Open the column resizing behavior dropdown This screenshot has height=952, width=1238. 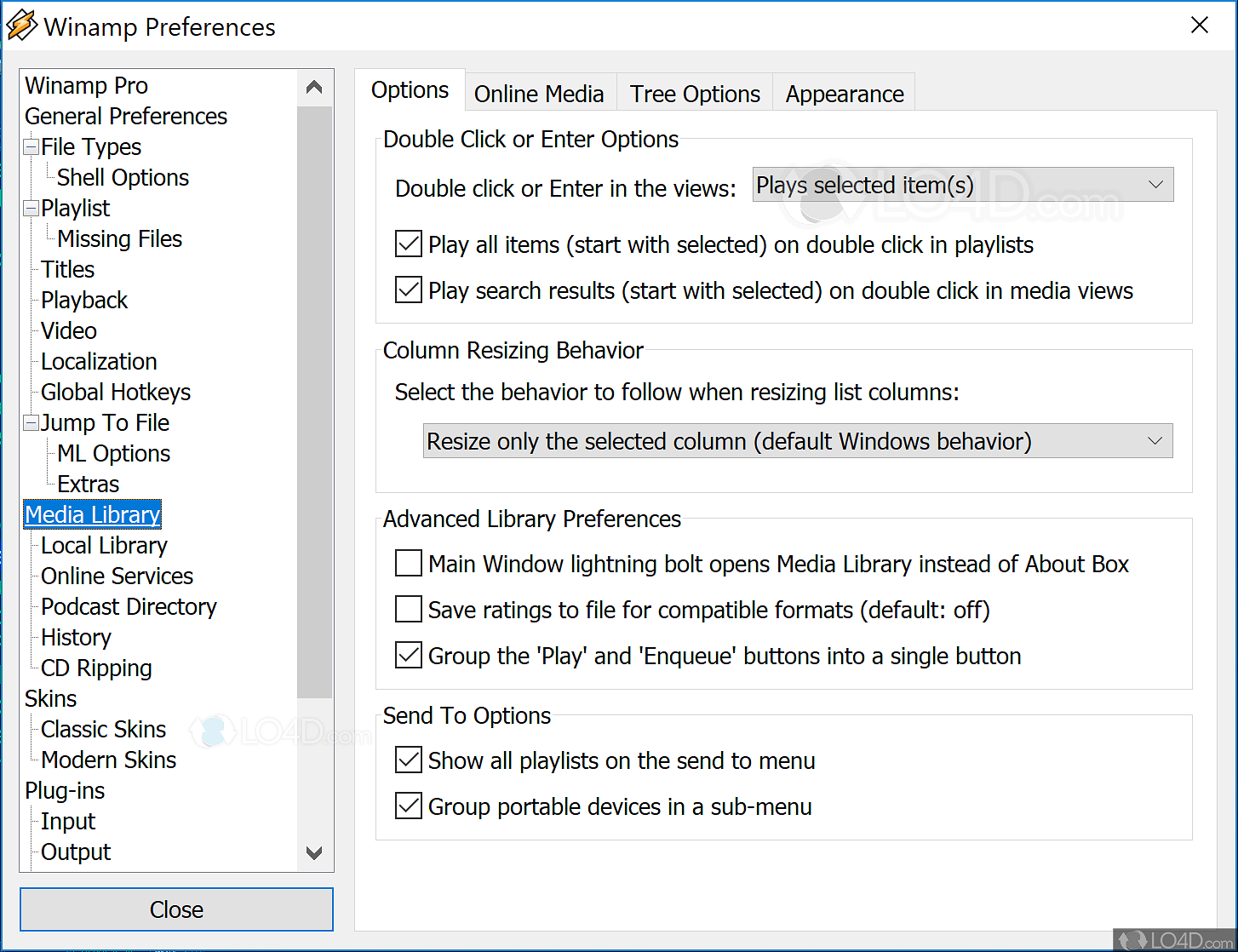[x=798, y=441]
